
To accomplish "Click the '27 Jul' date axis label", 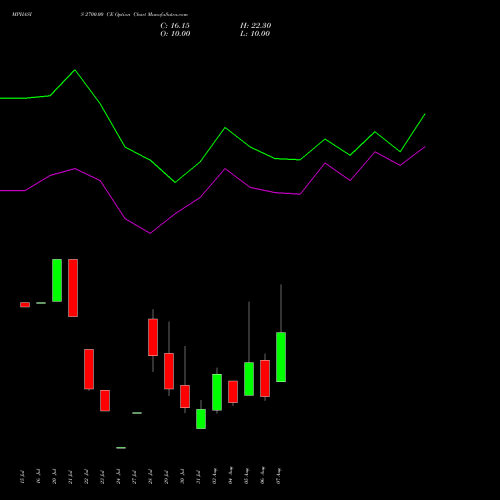I will [x=134, y=477].
